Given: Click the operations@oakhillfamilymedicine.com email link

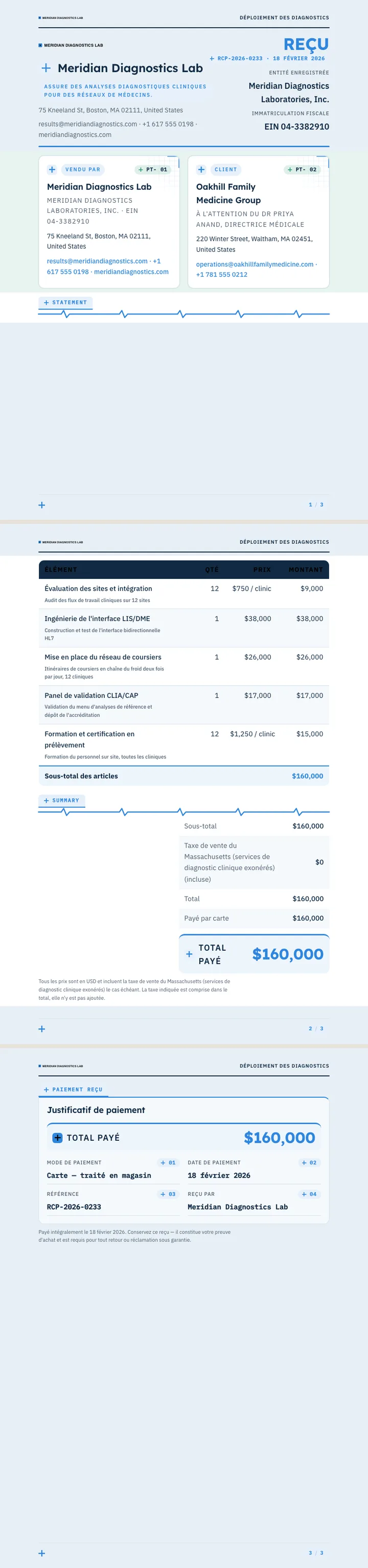Looking at the screenshot, I should pyautogui.click(x=255, y=264).
